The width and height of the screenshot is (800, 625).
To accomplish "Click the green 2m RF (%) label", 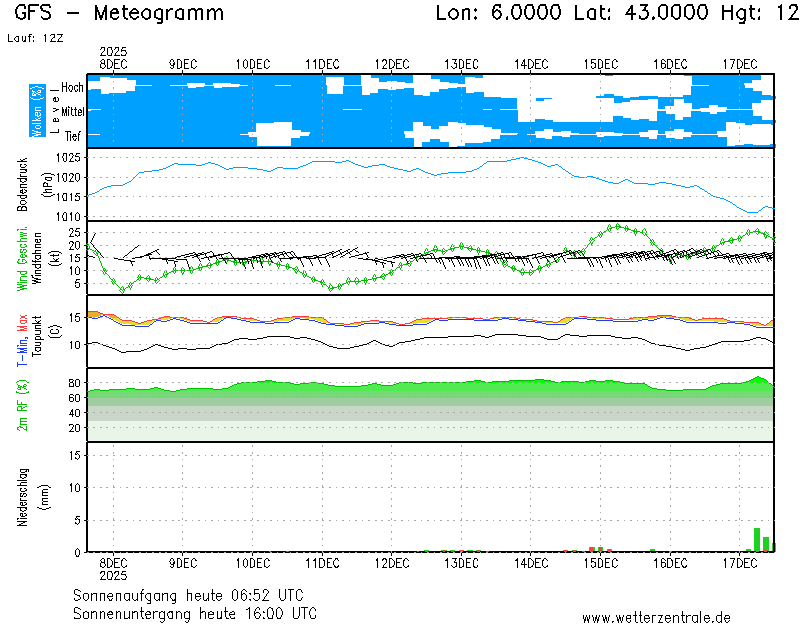I will [22, 405].
